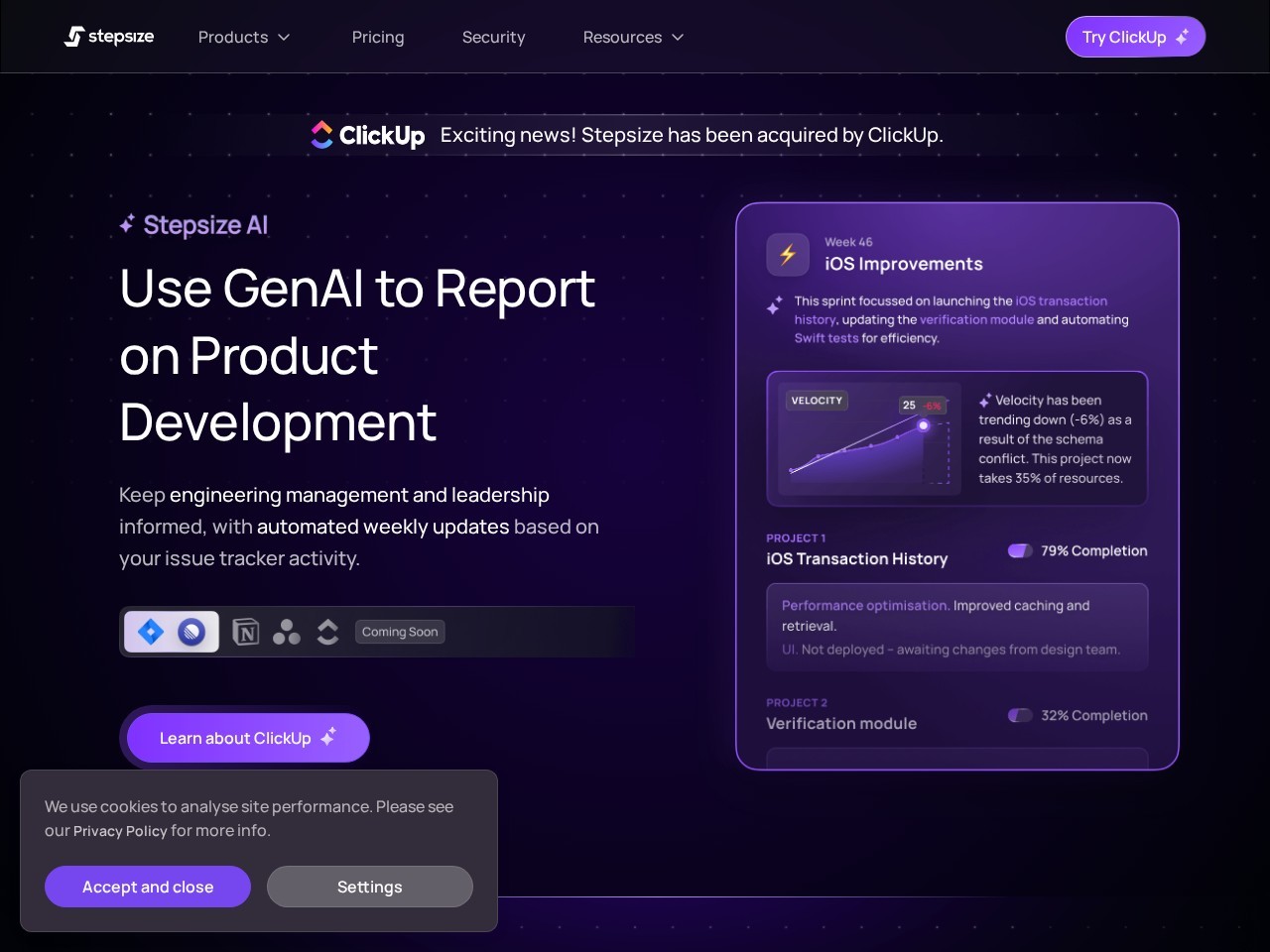Click the 'verification module' link in the summary

976,319
